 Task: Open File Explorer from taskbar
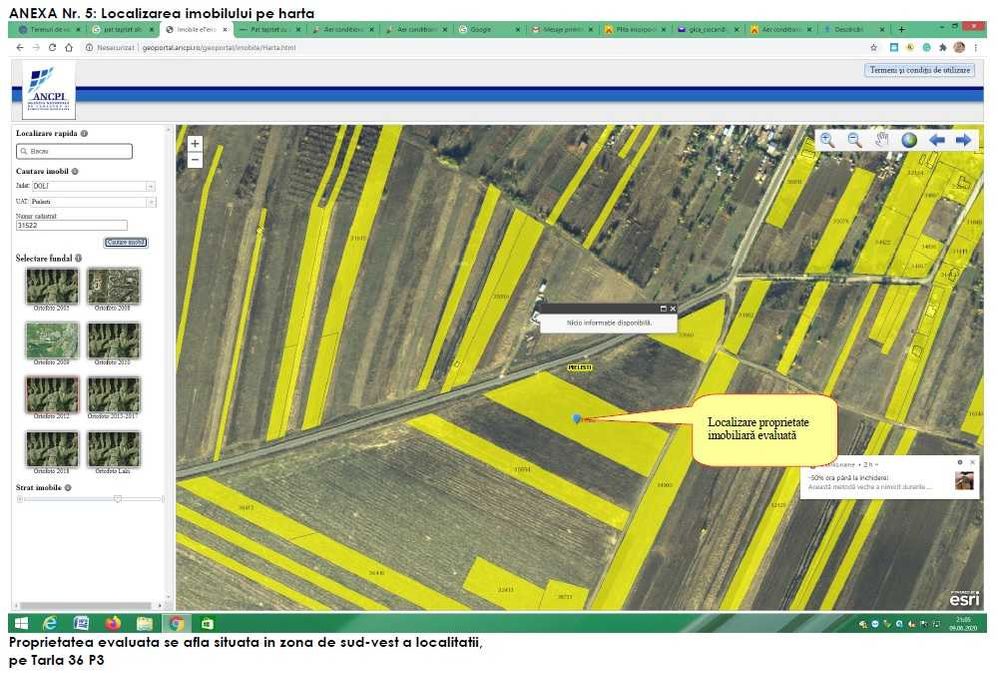(x=145, y=623)
